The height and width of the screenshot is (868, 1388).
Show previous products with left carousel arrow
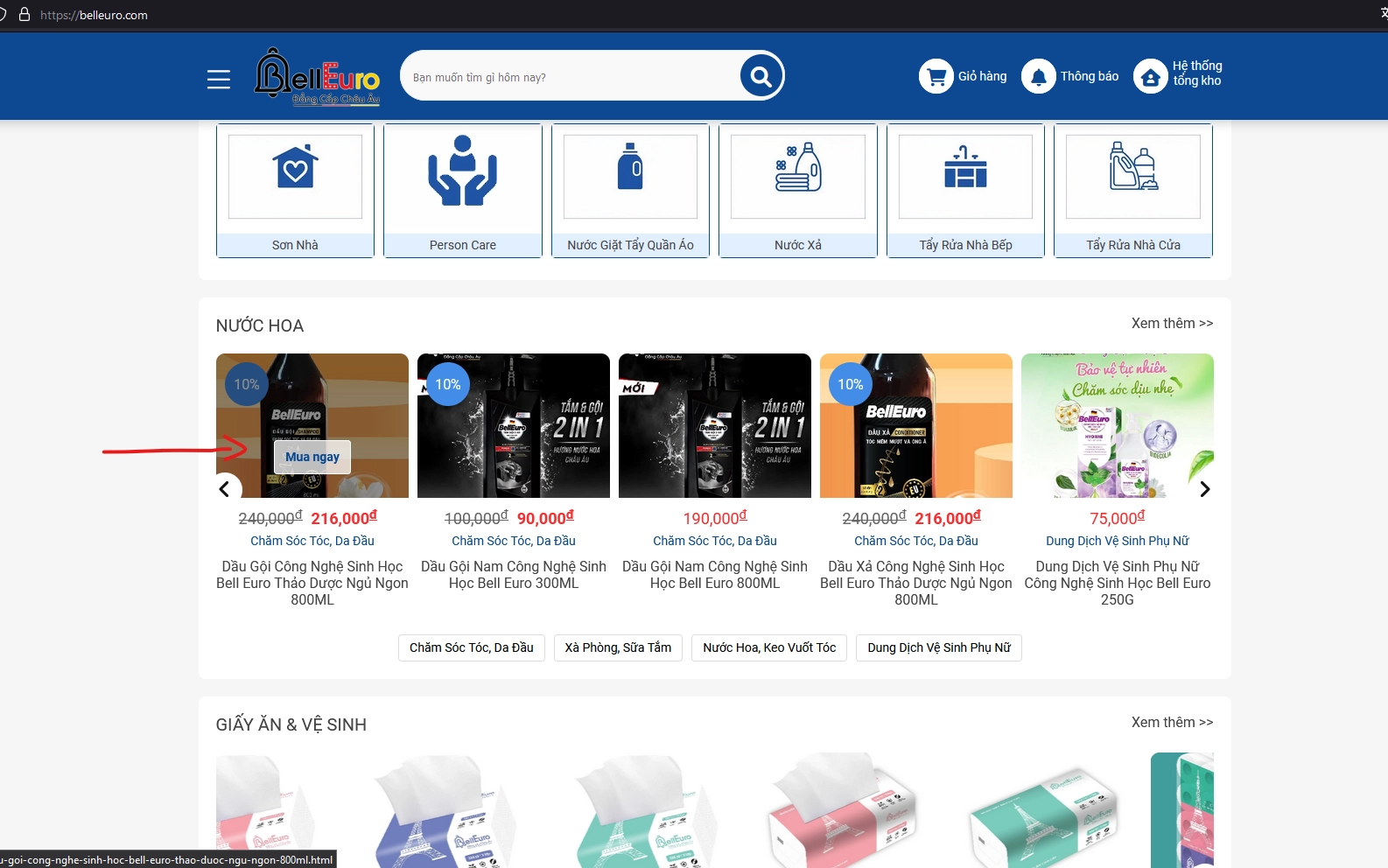[225, 488]
